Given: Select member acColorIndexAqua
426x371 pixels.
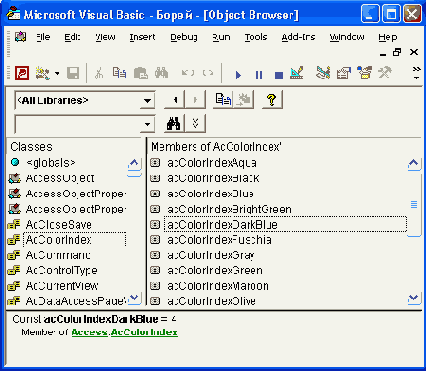Looking at the screenshot, I should point(212,163).
